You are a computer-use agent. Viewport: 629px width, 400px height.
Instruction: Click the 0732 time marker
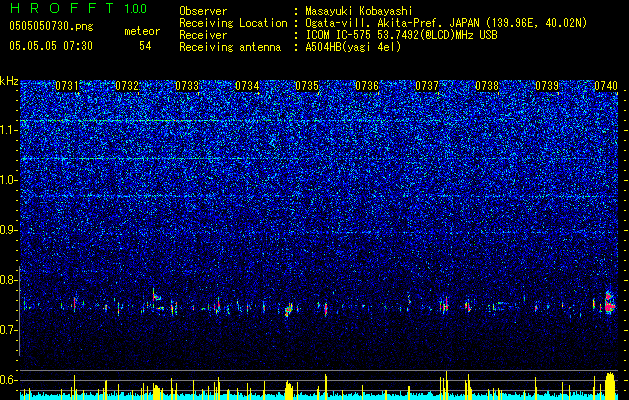tap(127, 86)
